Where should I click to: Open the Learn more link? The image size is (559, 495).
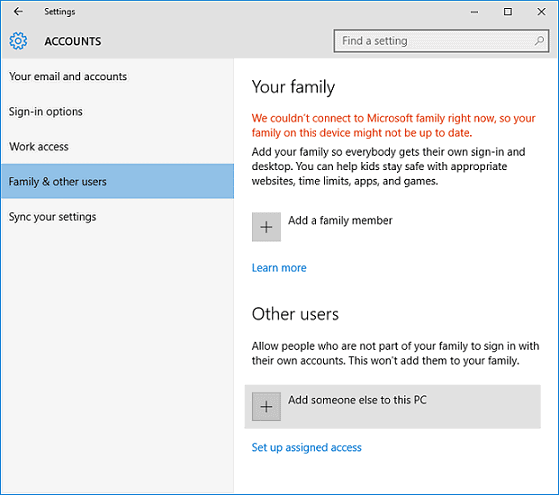coord(279,268)
